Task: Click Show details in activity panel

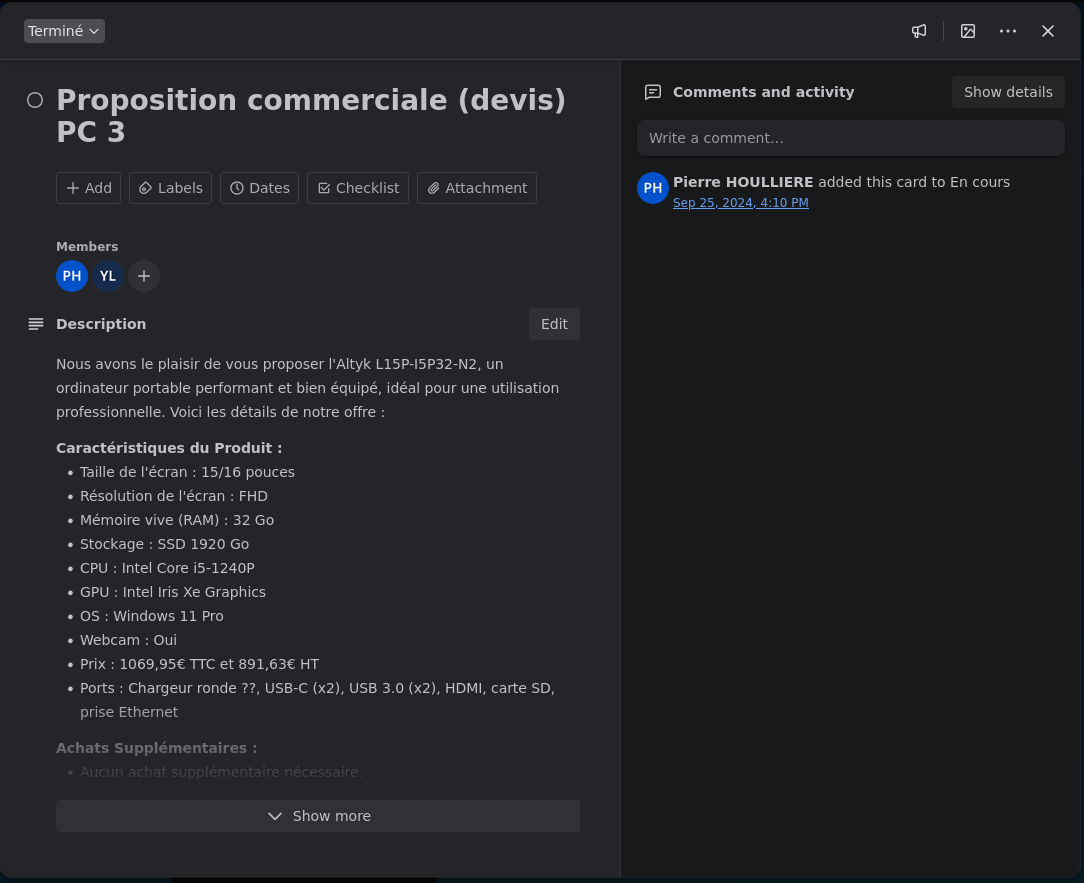Action: click(1008, 92)
